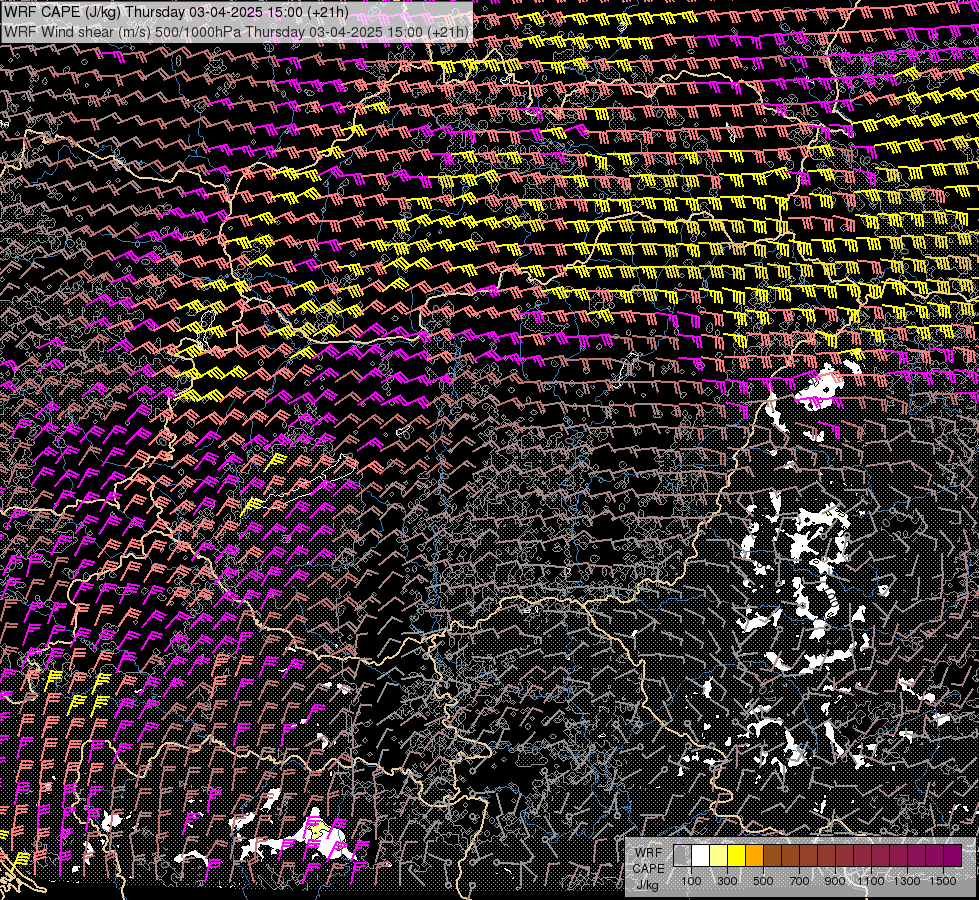
Task: Click the '900' legend value label
Action: [835, 881]
